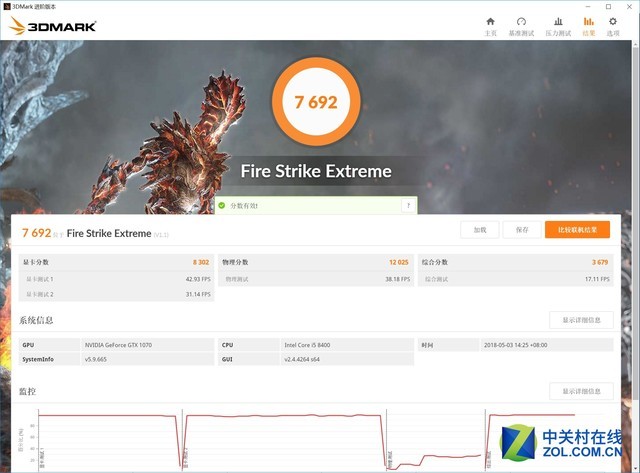Close the 3DMark window

tap(629, 7)
